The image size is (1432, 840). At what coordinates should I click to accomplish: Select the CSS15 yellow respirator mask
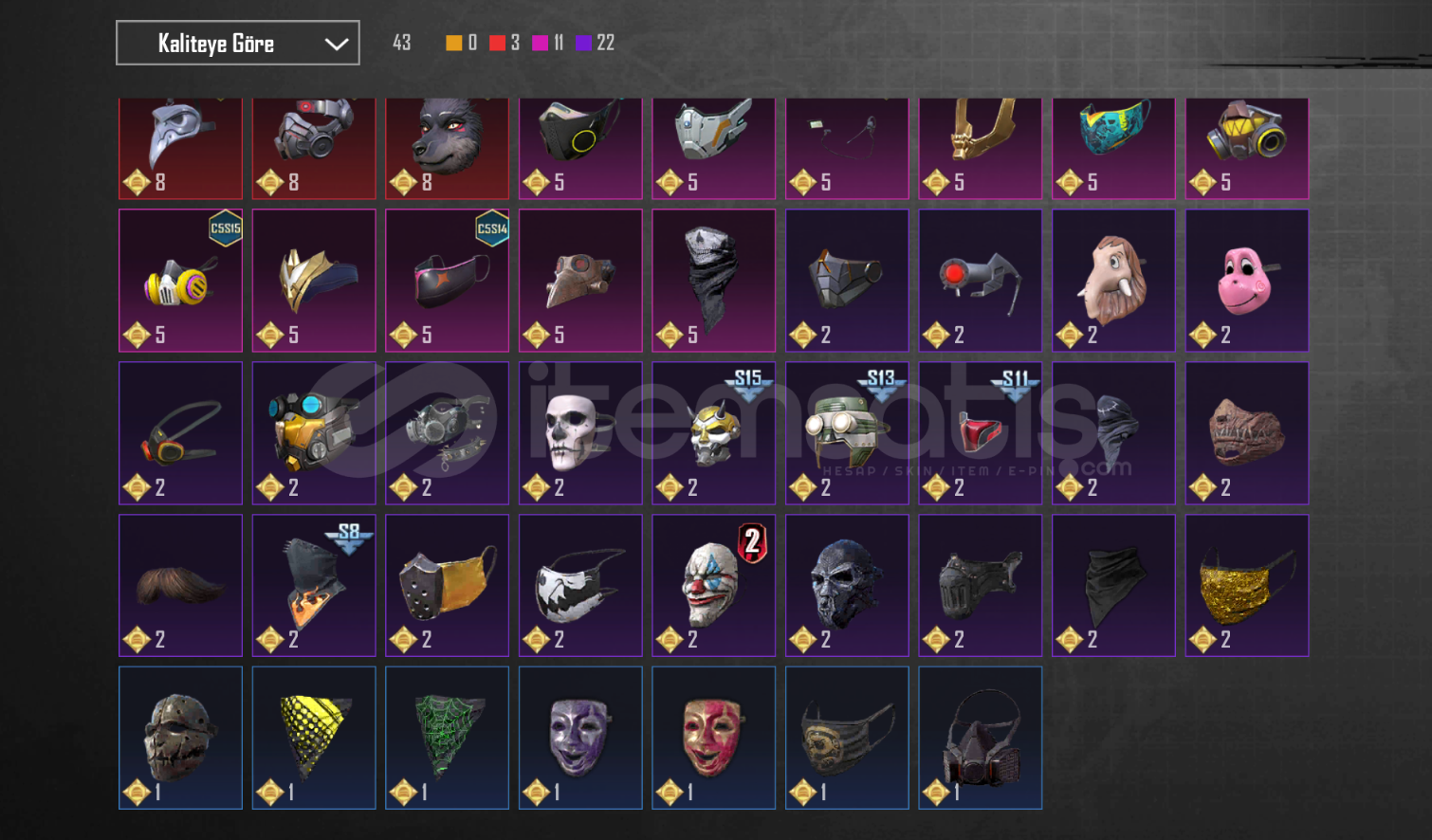point(180,281)
